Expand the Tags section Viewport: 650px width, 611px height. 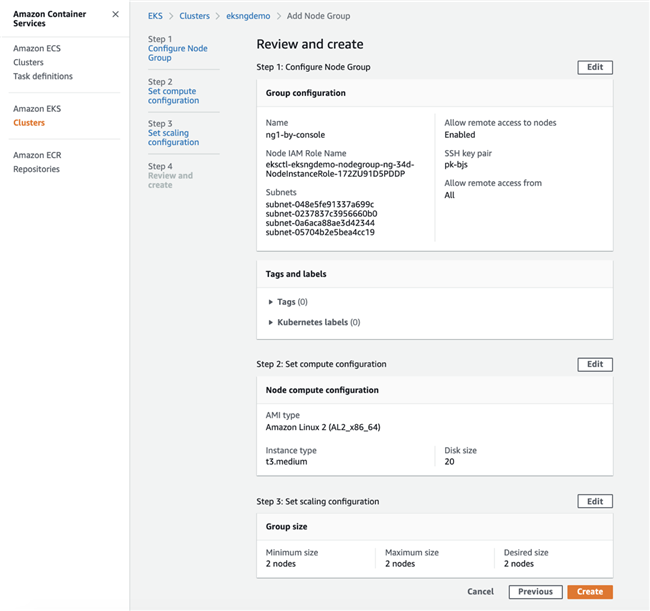point(287,301)
